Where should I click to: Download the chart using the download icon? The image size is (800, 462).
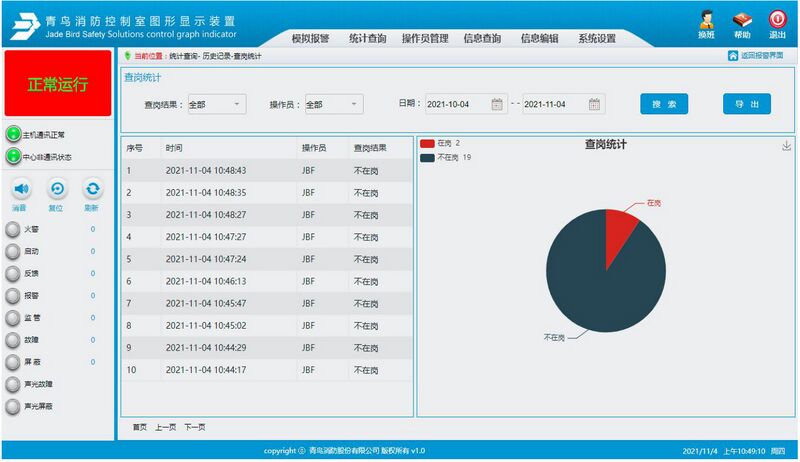tap(786, 146)
